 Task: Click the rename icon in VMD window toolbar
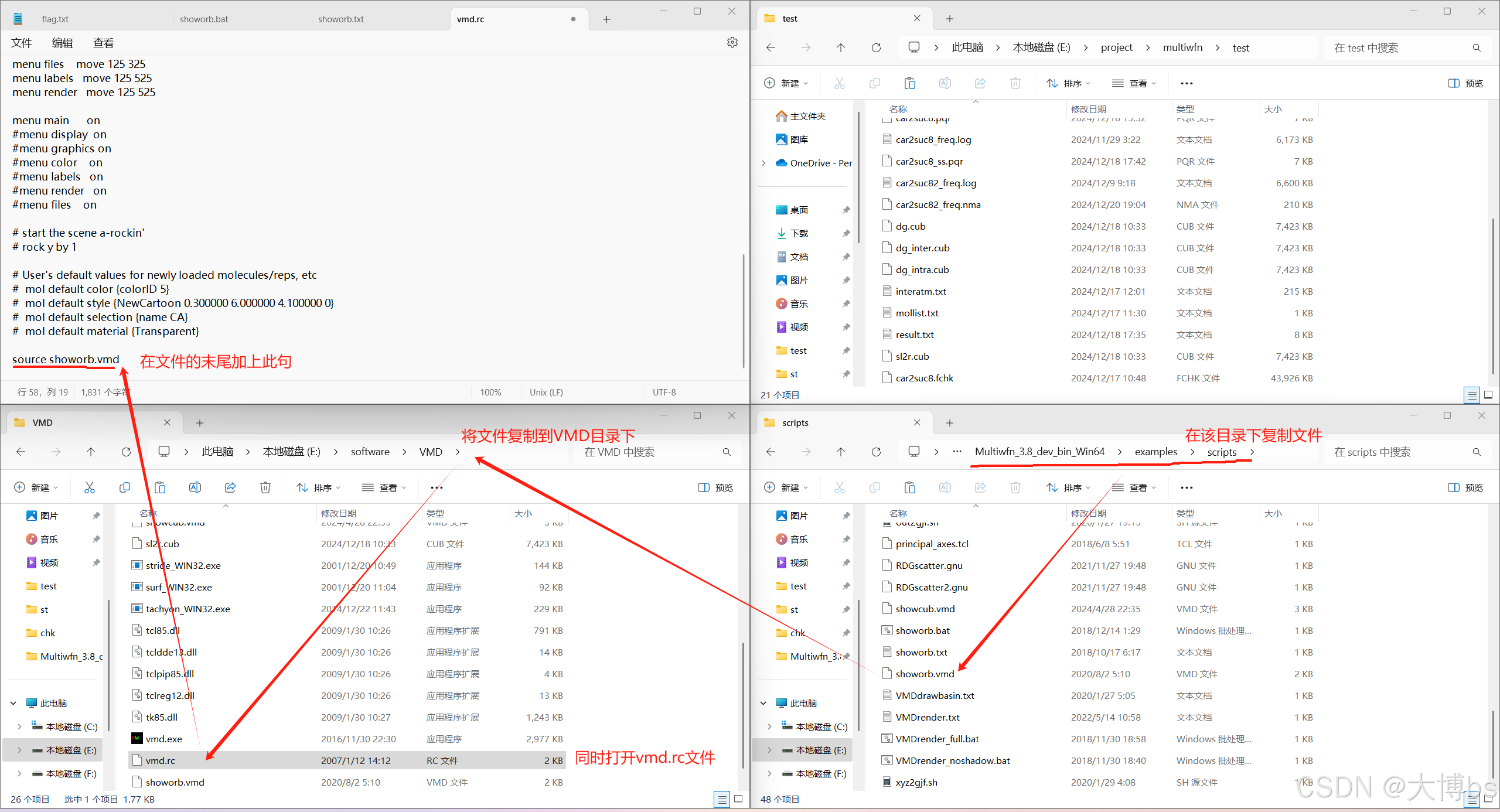(x=195, y=487)
